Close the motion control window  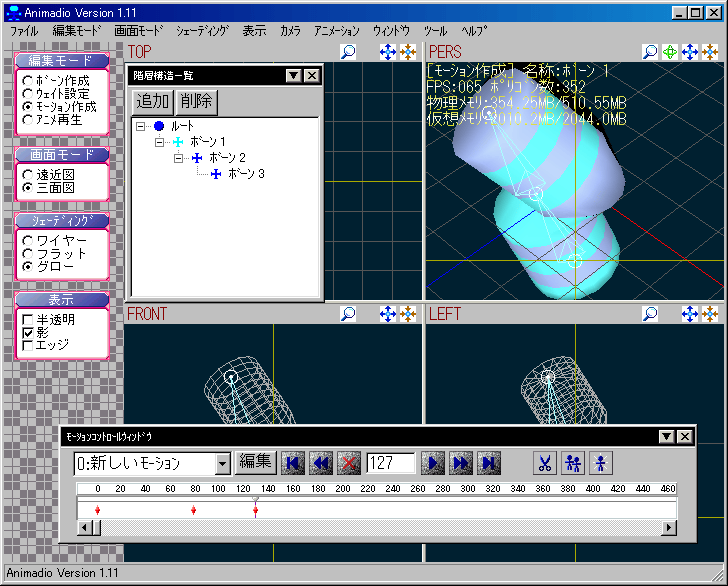685,436
